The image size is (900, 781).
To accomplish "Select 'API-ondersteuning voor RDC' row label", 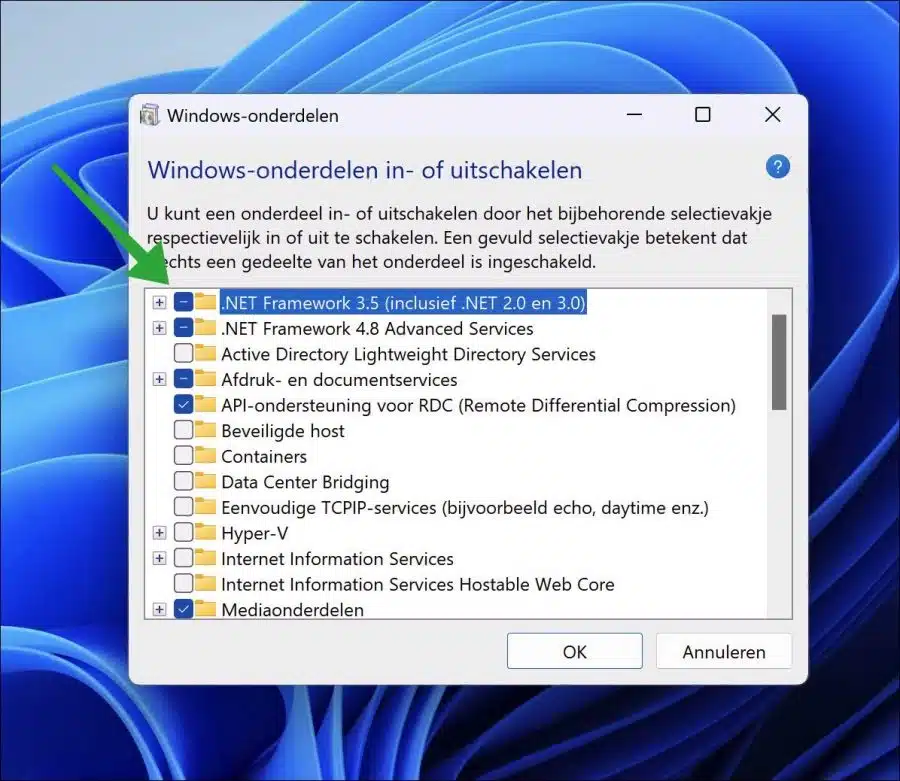I will tap(478, 405).
